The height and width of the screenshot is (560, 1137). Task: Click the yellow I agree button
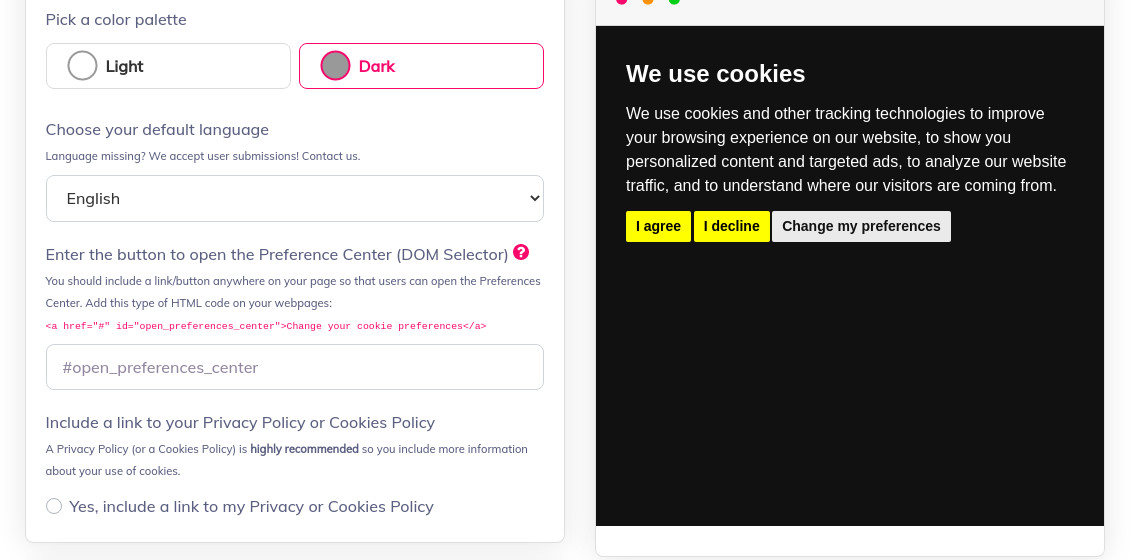[658, 226]
